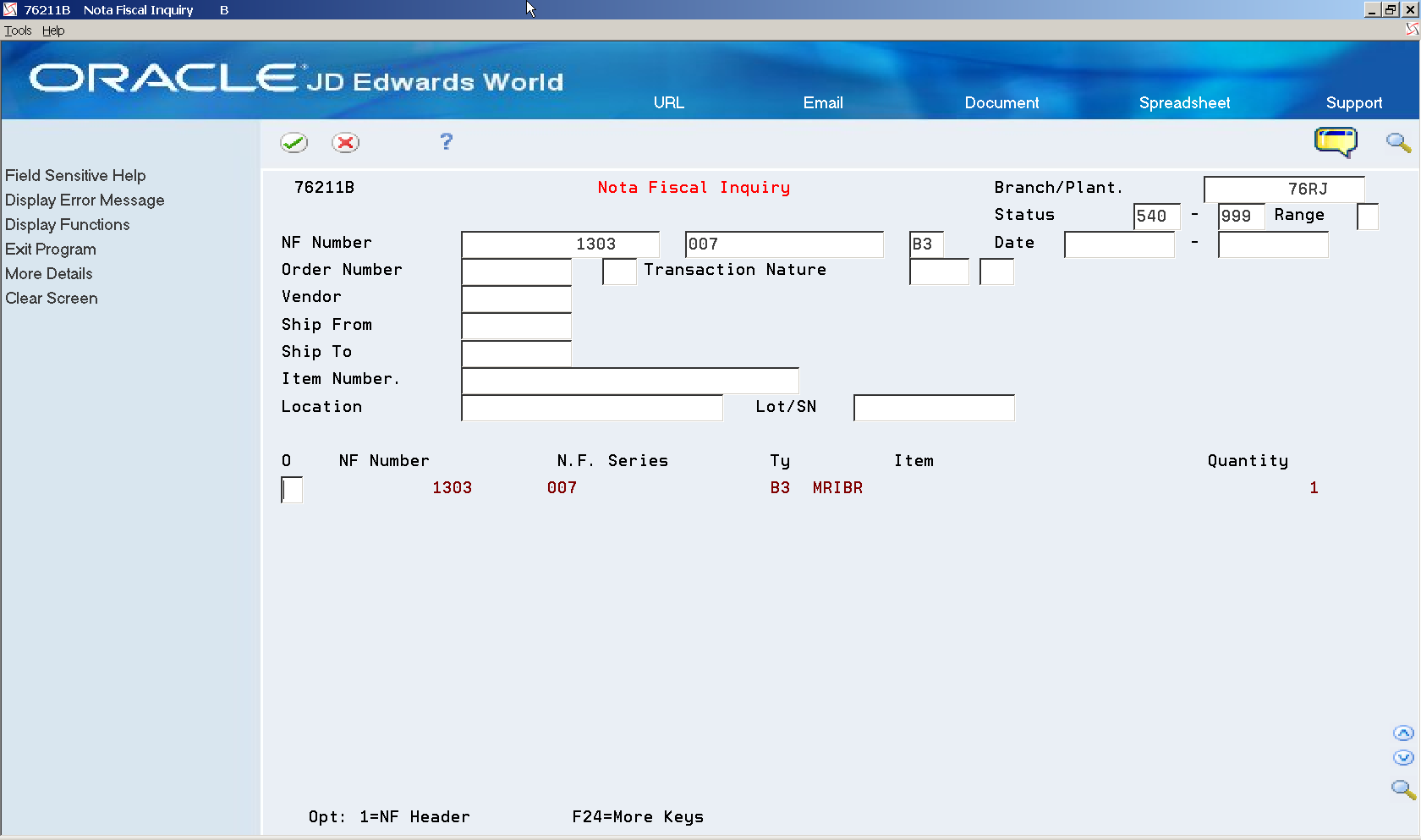Click the NF Number field showing 1303
The height and width of the screenshot is (840, 1421).
(560, 244)
